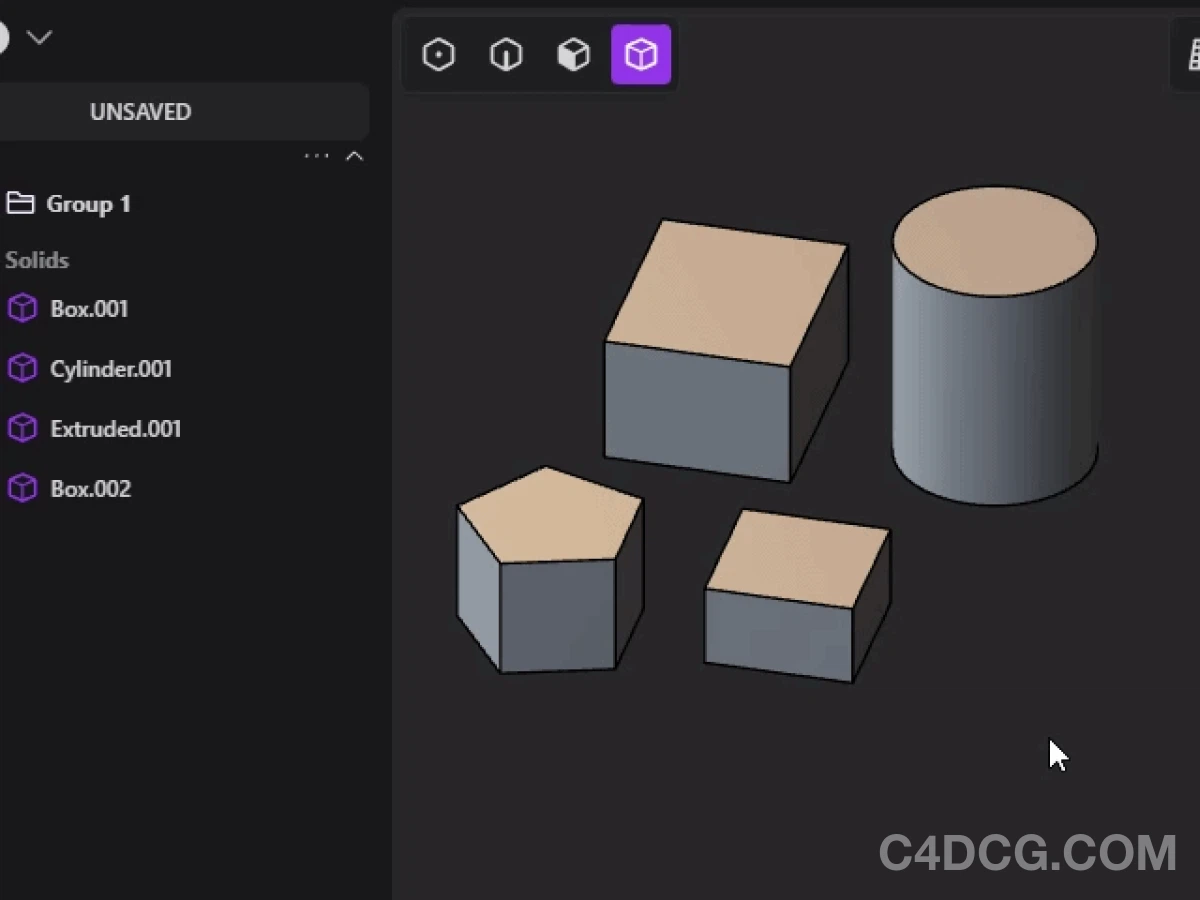This screenshot has width=1200, height=900.
Task: Click the Solids section heading
Action: tap(37, 260)
